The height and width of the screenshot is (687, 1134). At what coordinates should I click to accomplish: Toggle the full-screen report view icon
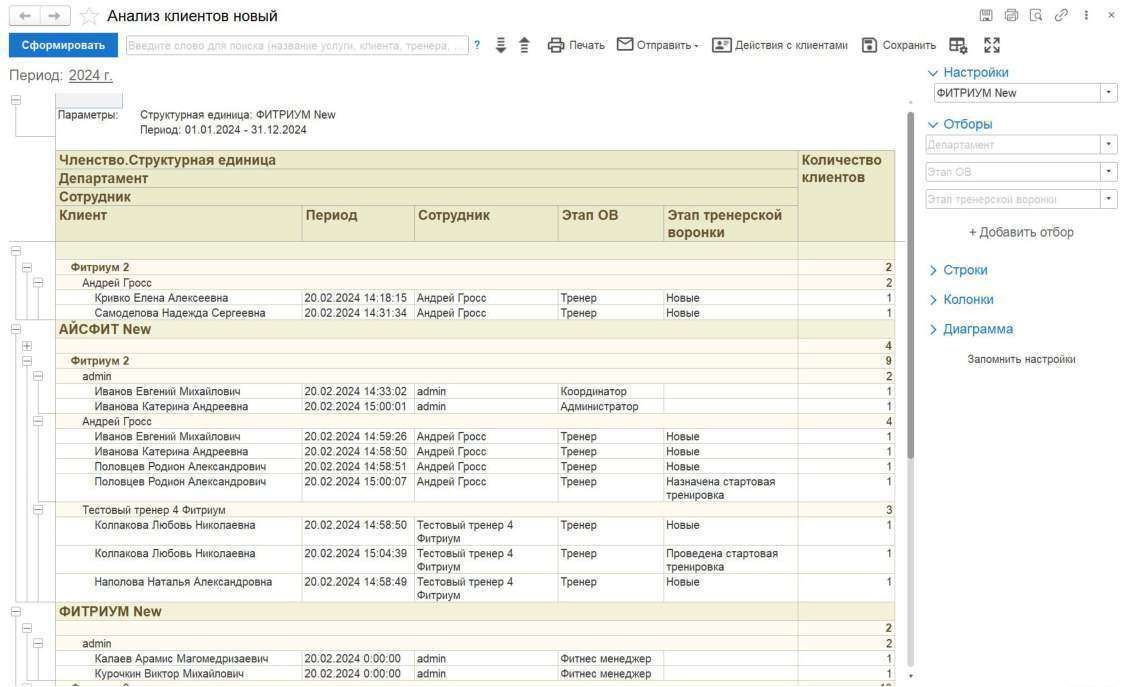pos(992,45)
